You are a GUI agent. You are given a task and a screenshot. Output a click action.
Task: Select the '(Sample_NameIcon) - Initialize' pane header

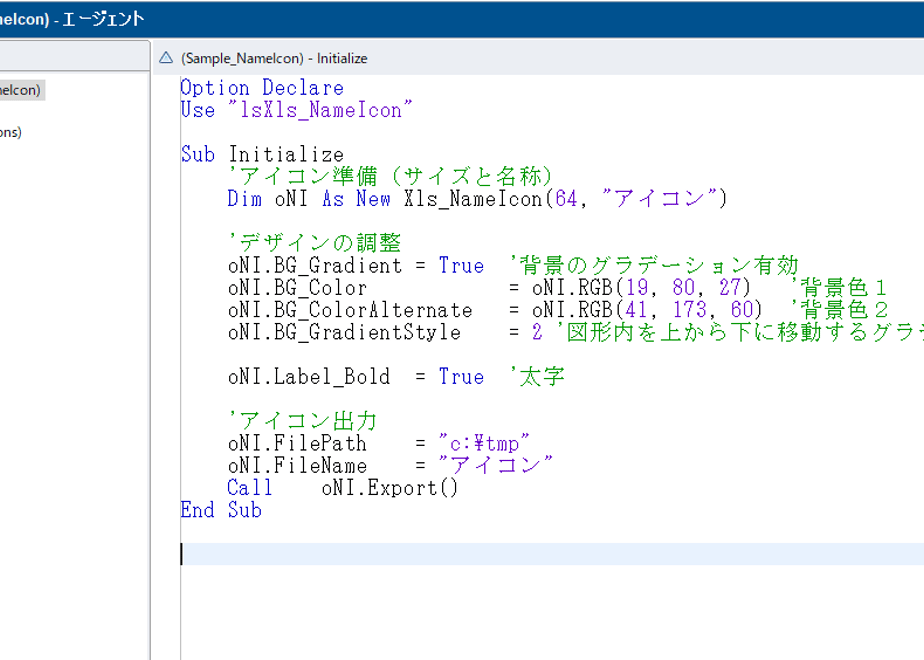pos(274,58)
